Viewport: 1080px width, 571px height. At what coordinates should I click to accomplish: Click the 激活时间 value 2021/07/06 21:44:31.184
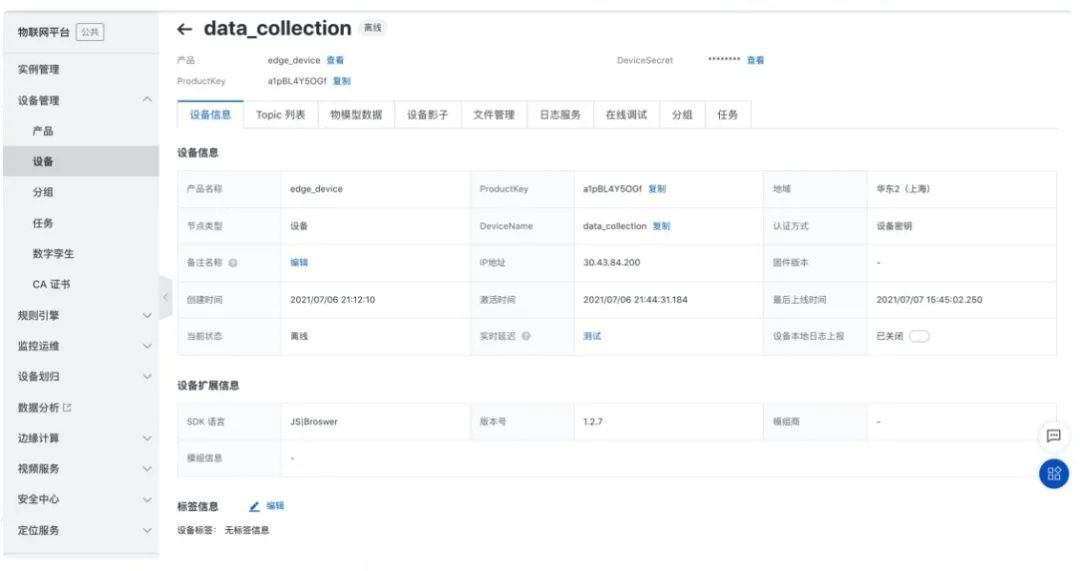click(x=635, y=300)
